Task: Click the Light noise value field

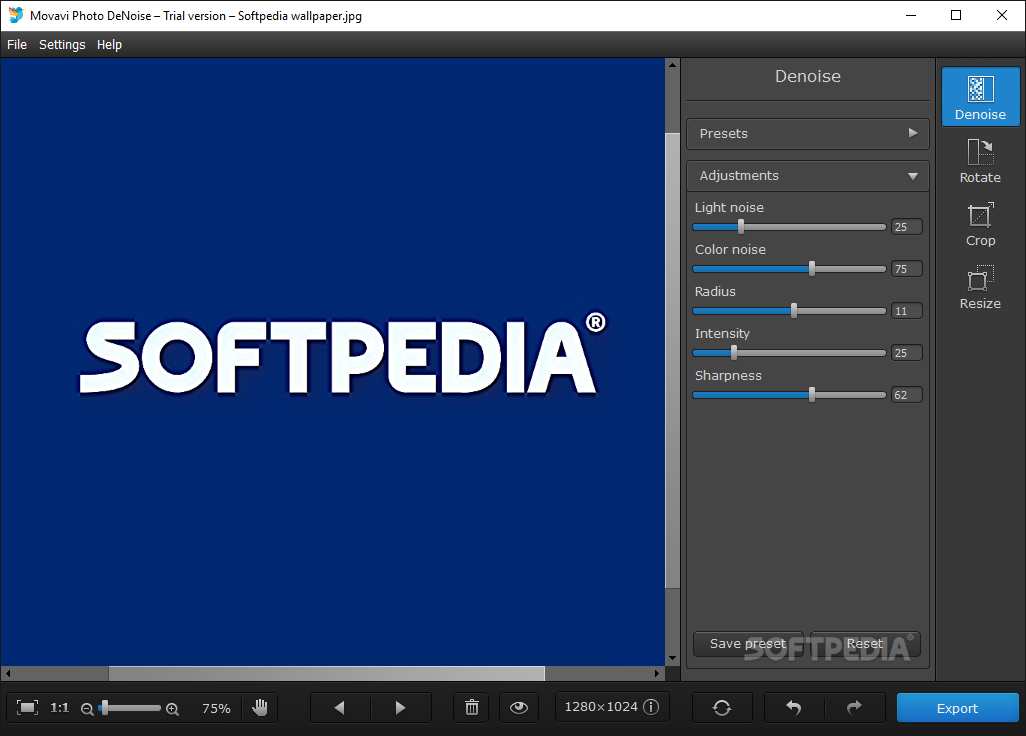Action: [906, 227]
